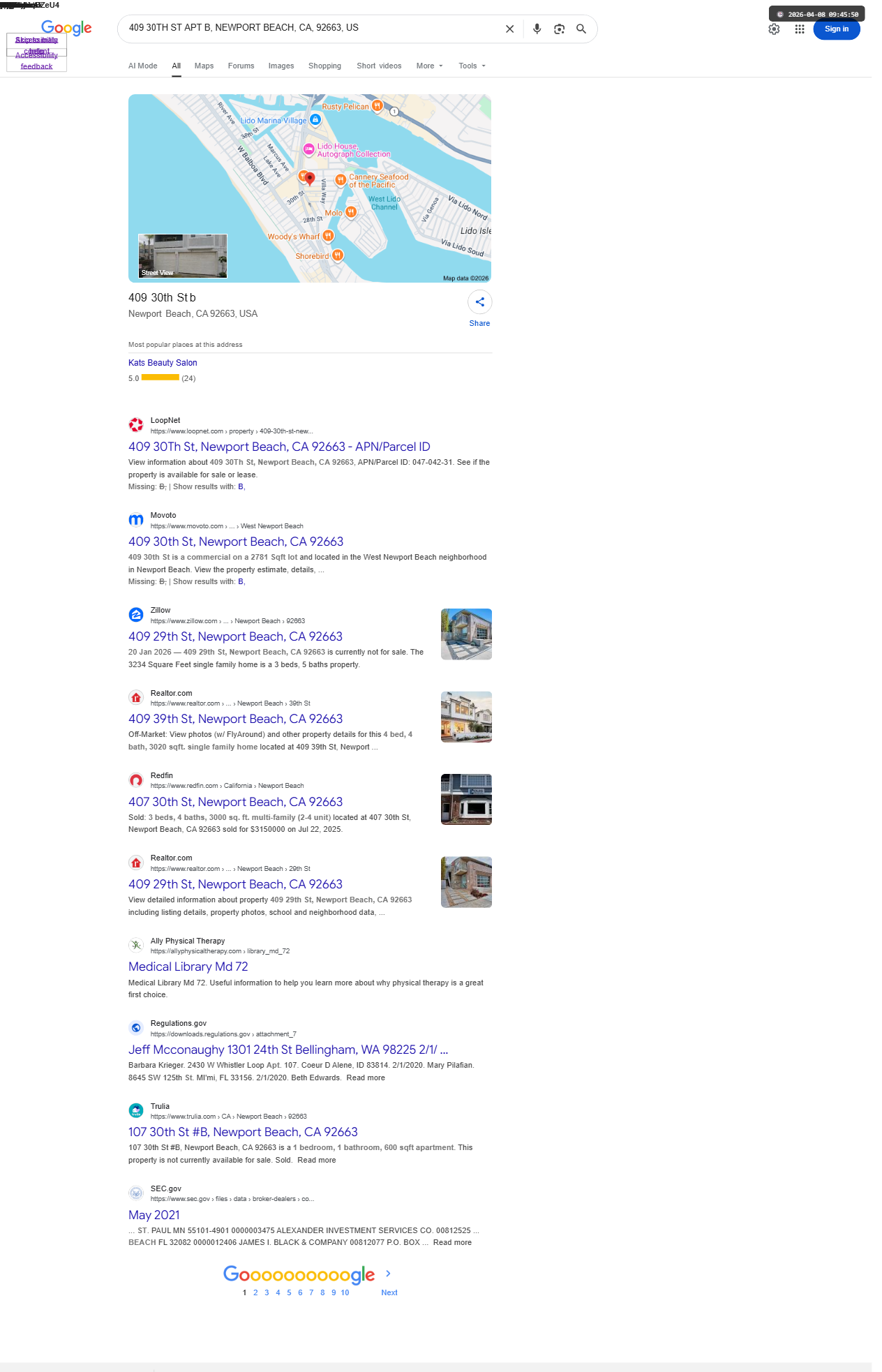Image resolution: width=882 pixels, height=1372 pixels.
Task: Click the Redfin result property thumbnail
Action: point(466,799)
